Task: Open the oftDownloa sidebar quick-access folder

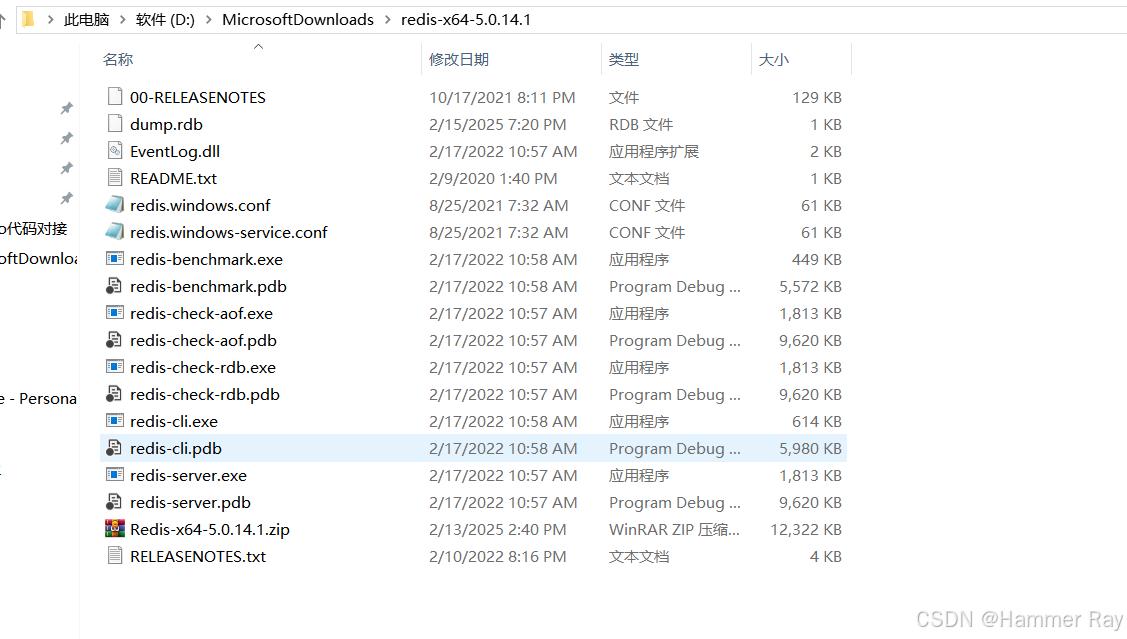Action: (38, 259)
